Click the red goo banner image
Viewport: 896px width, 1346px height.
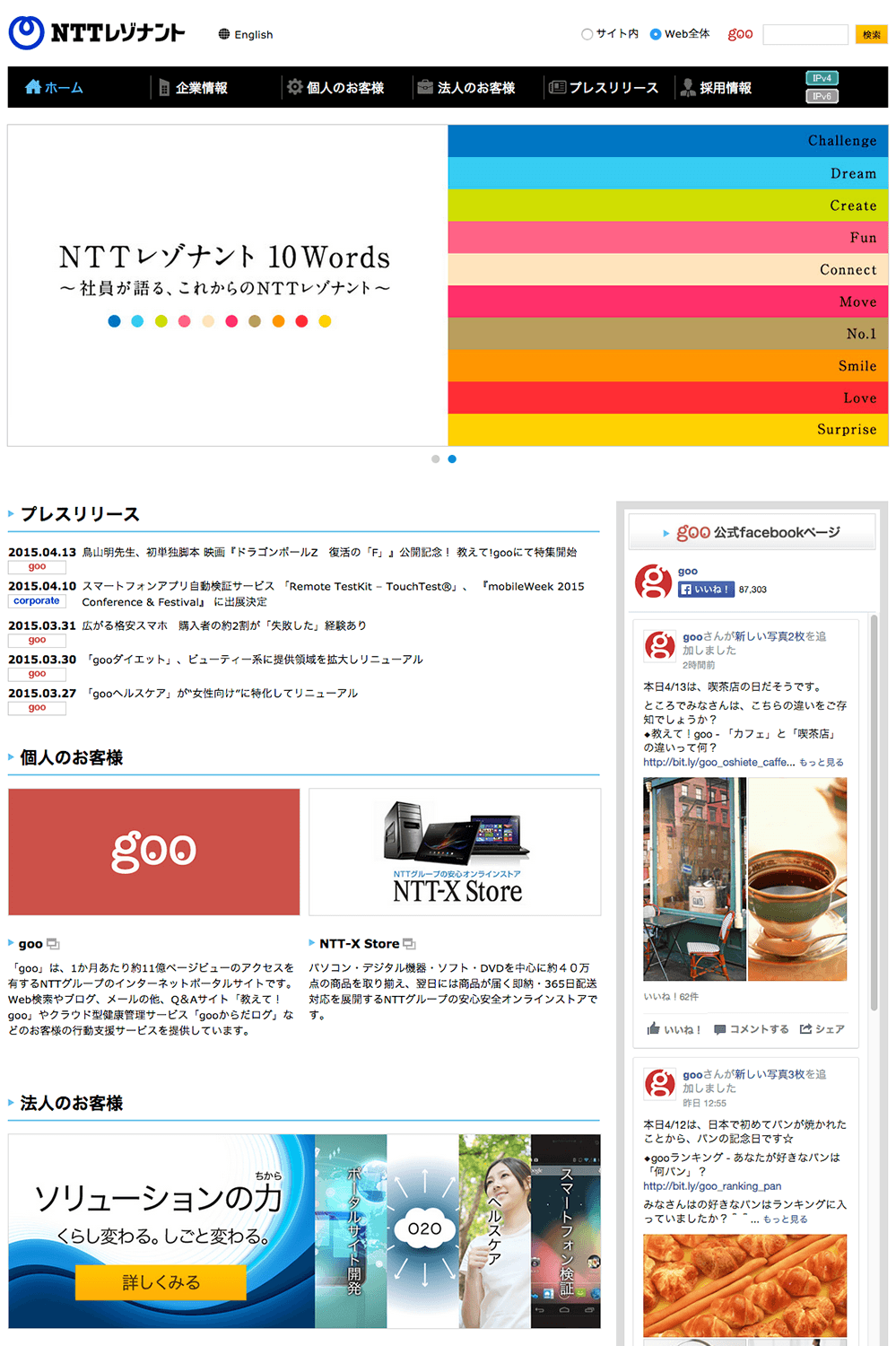click(x=153, y=852)
